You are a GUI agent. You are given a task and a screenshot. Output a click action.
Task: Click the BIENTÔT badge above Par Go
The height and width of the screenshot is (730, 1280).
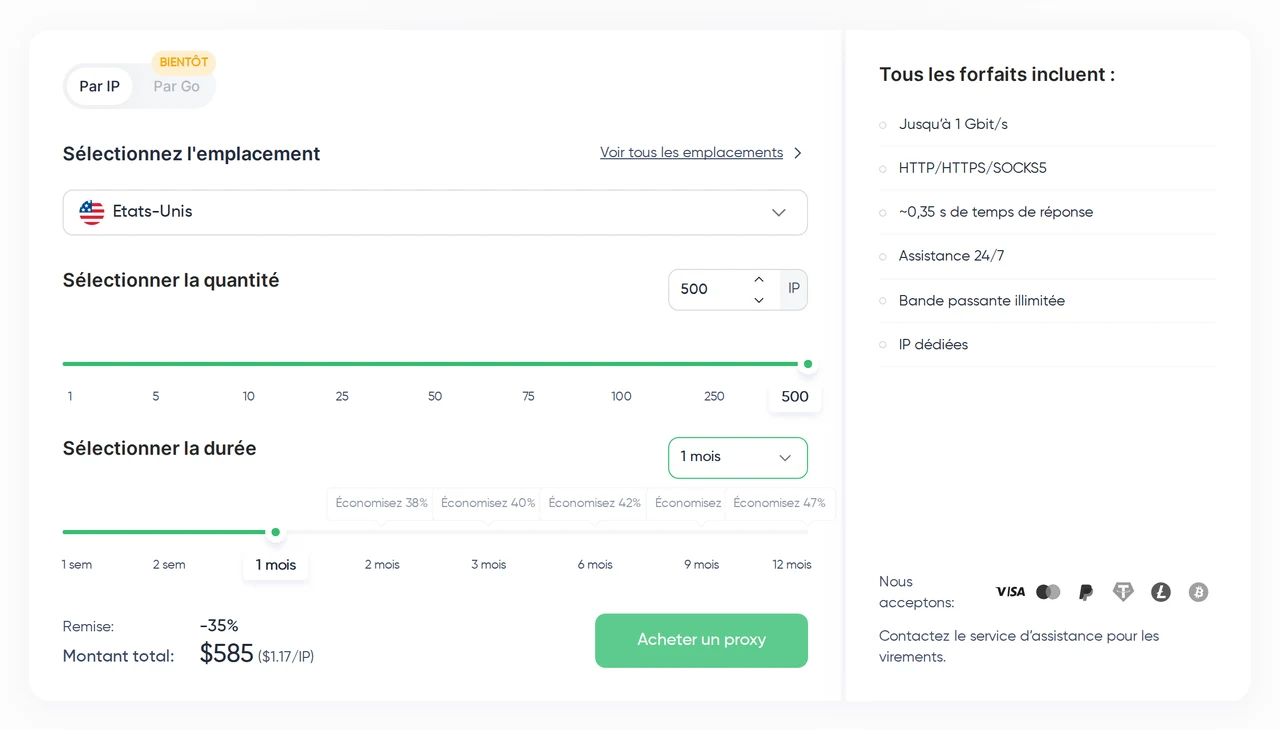click(x=184, y=62)
